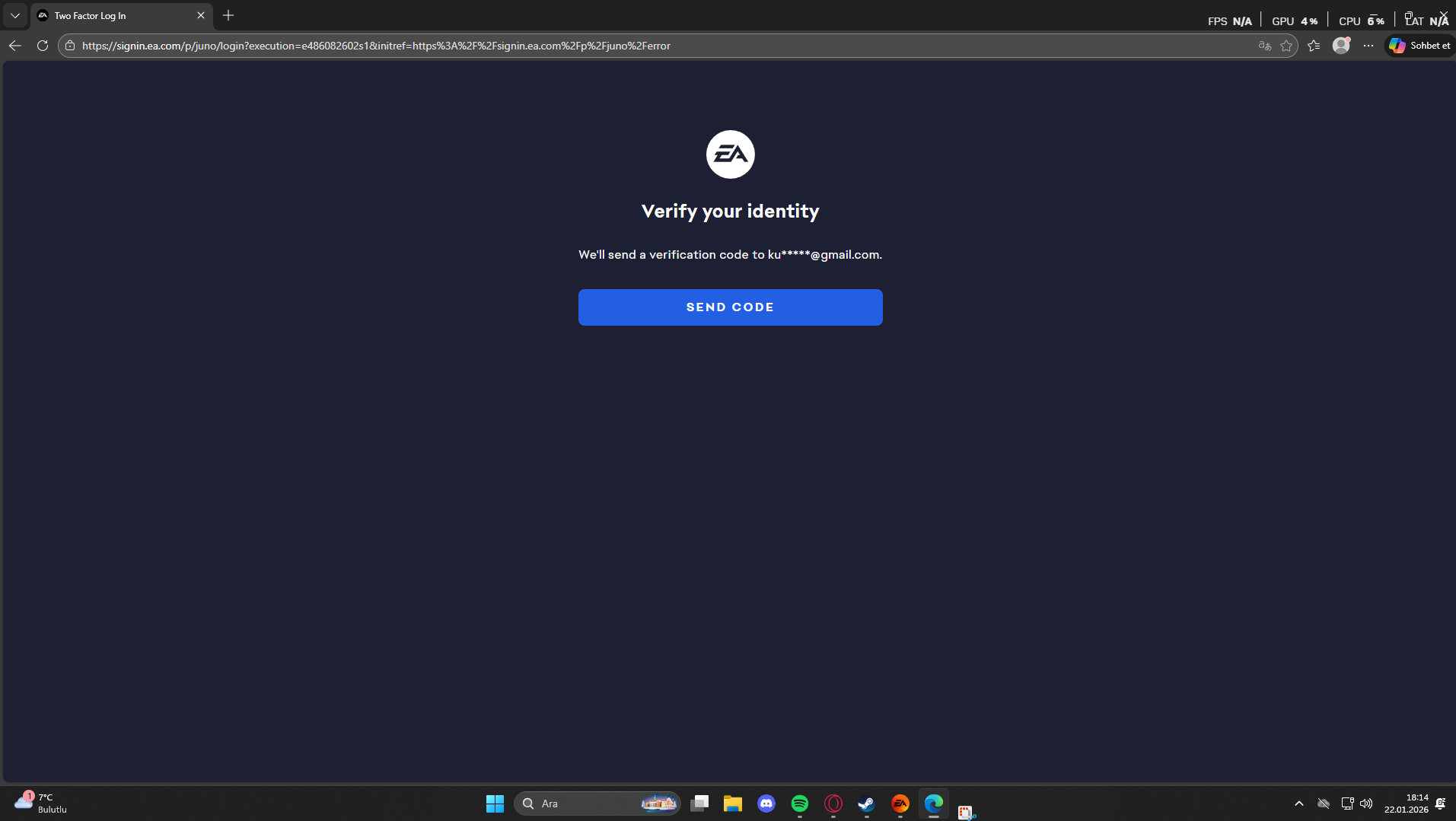View site information lock icon
Viewport: 1456px width, 821px height.
(x=70, y=46)
